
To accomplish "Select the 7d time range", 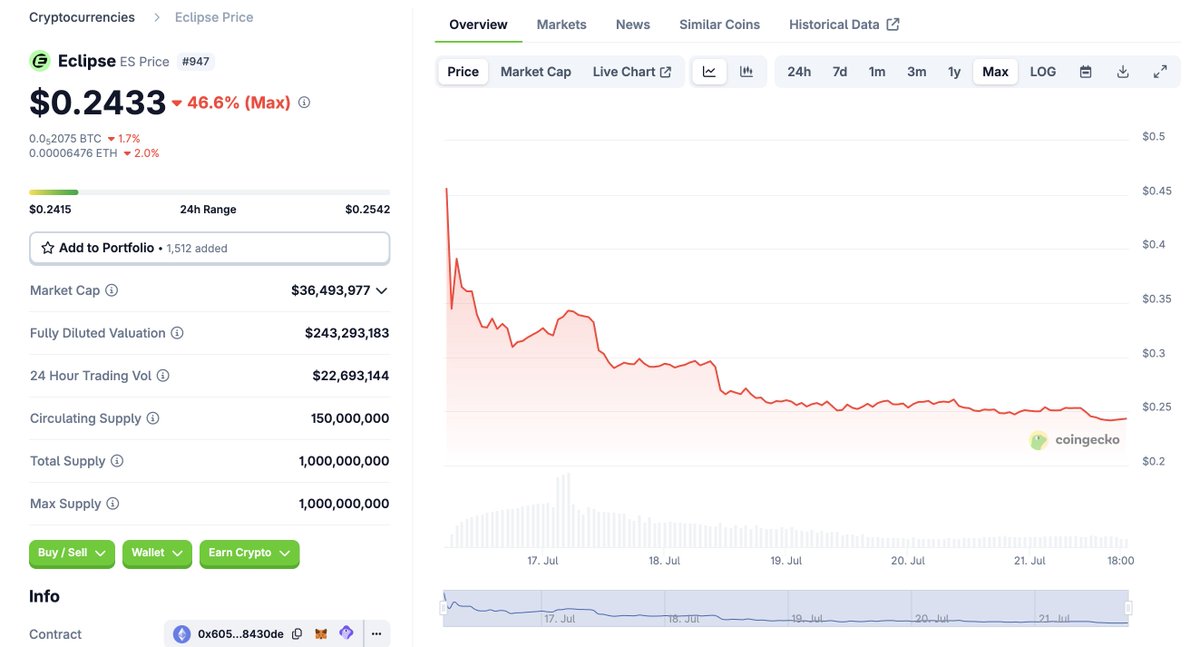I will [x=840, y=72].
